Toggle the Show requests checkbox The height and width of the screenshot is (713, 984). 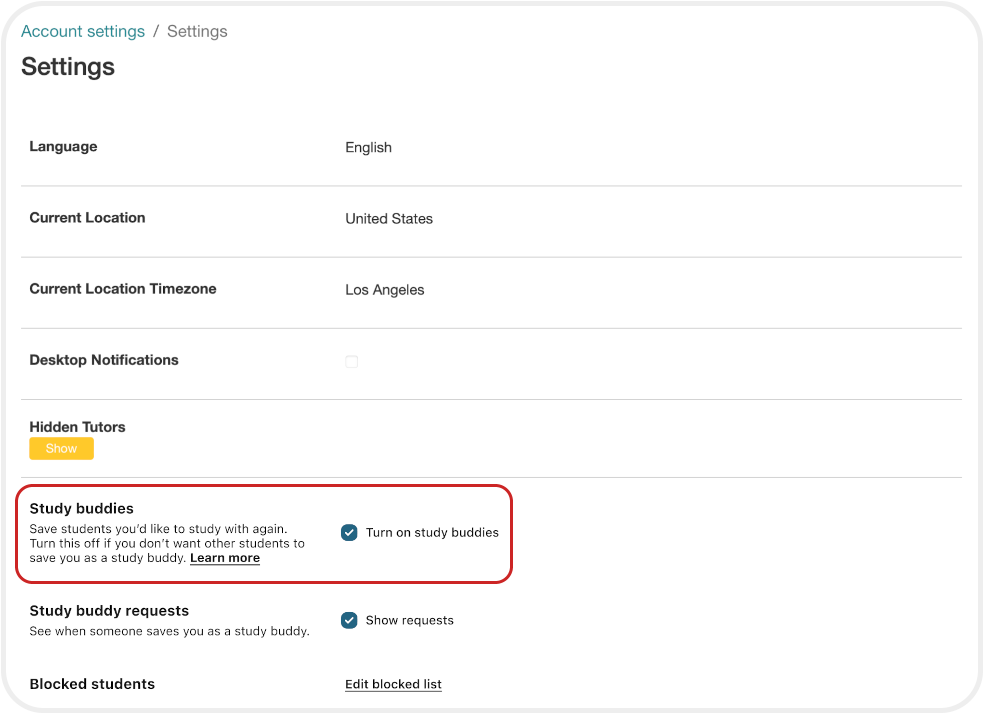point(349,620)
